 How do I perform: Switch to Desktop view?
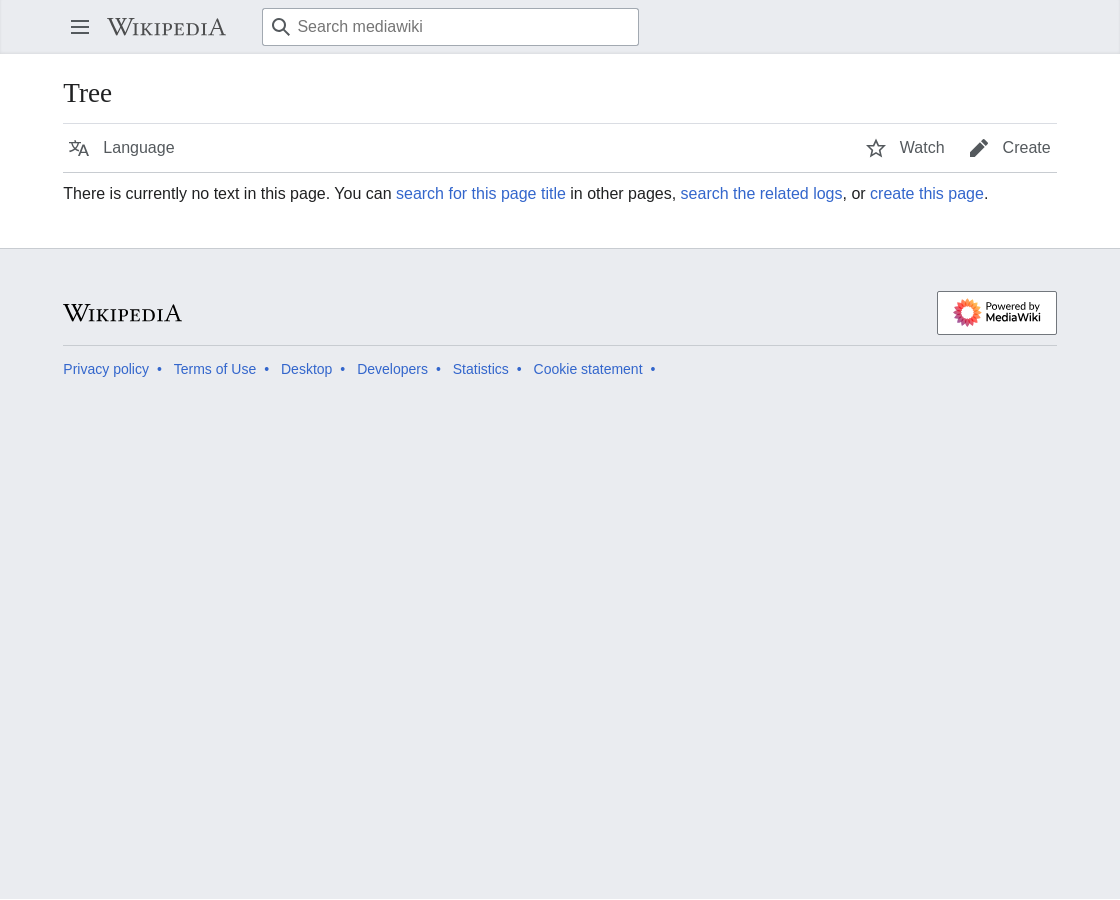[x=306, y=369]
